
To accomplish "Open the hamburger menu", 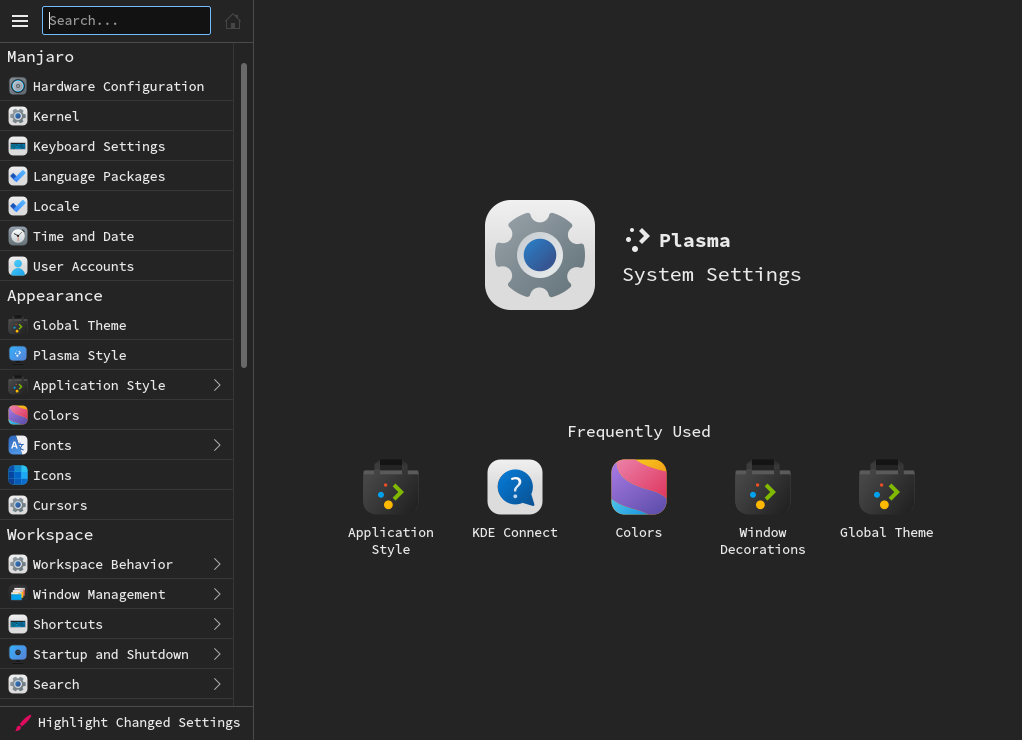I will (20, 21).
